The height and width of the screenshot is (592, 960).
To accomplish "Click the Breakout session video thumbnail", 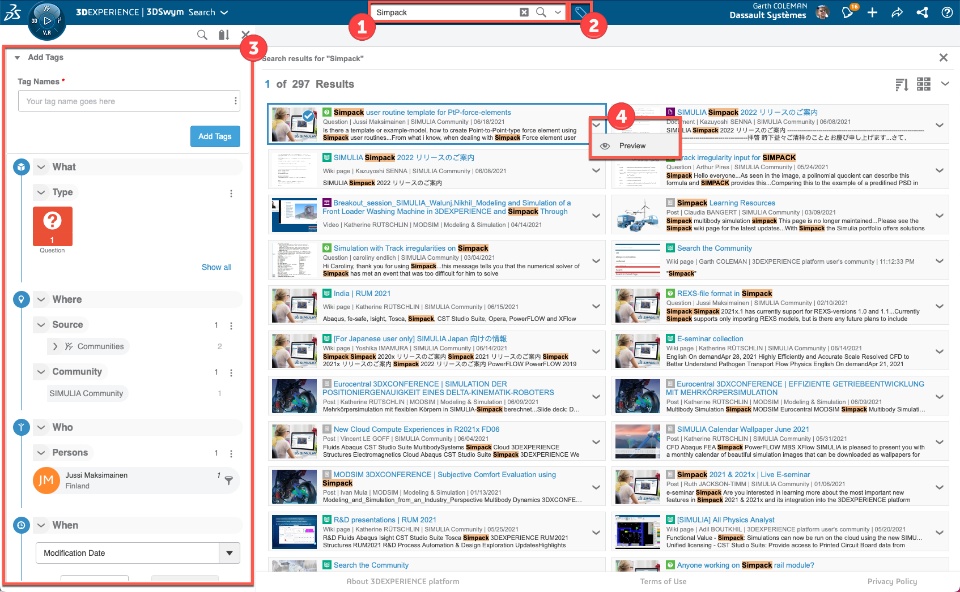I will [x=294, y=215].
